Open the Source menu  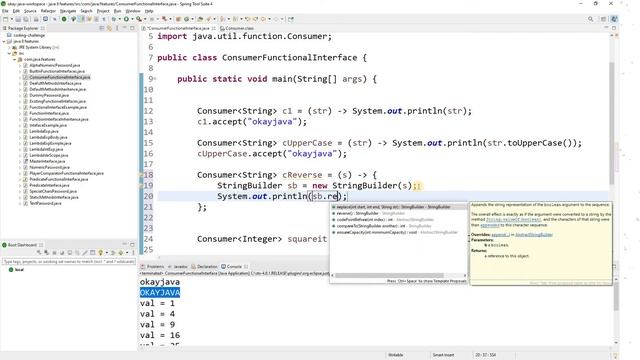[x=30, y=11]
